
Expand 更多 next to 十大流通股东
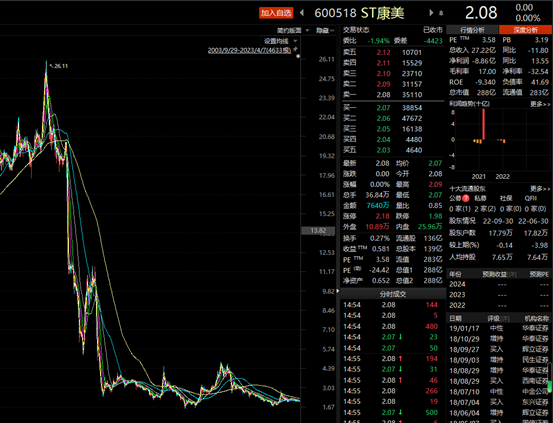[540, 189]
